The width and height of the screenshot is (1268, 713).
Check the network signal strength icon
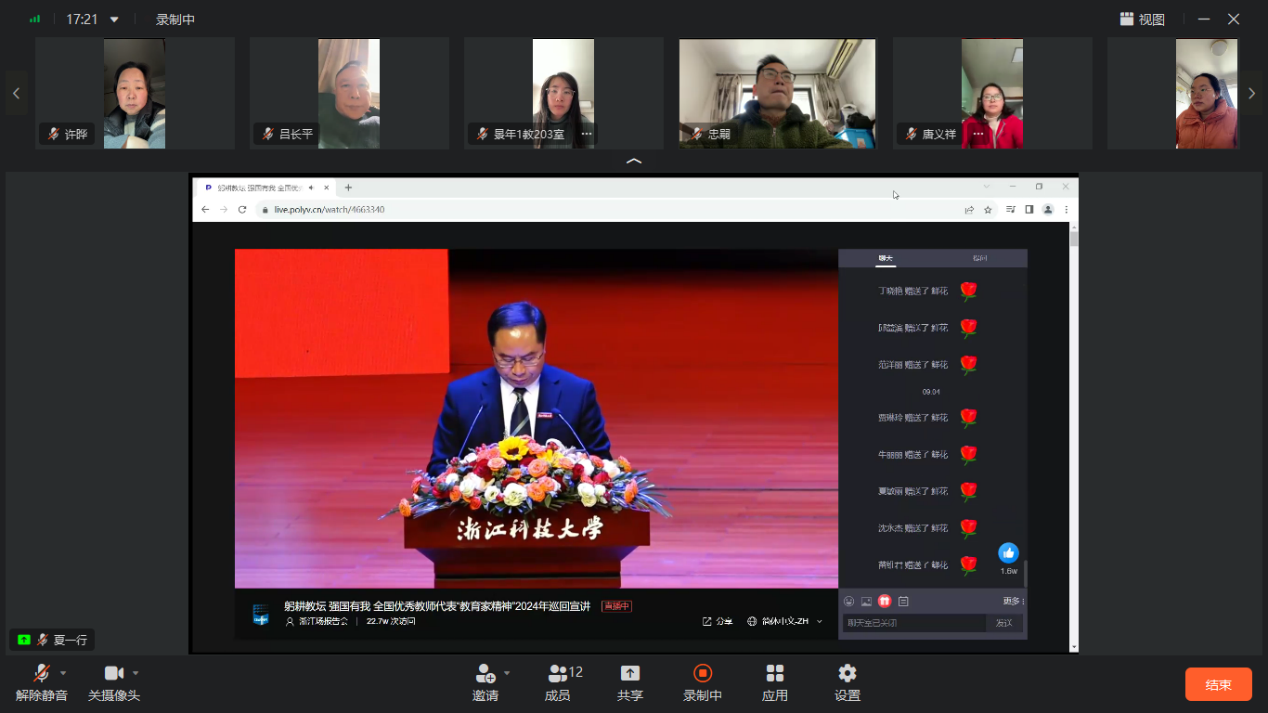(x=36, y=19)
